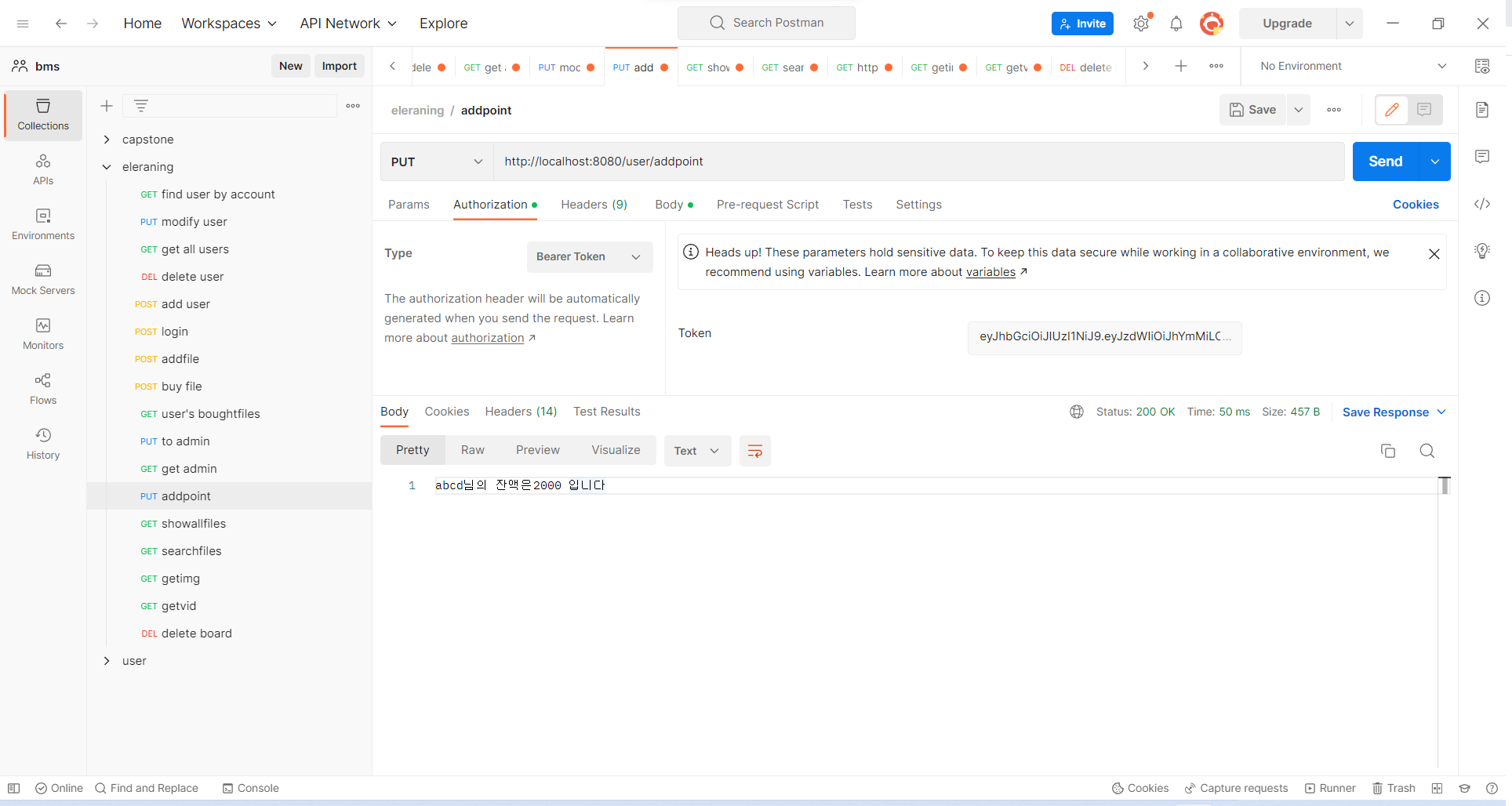Toggle line wrapping in the response viewer
Image resolution: width=1512 pixels, height=806 pixels.
(x=754, y=451)
